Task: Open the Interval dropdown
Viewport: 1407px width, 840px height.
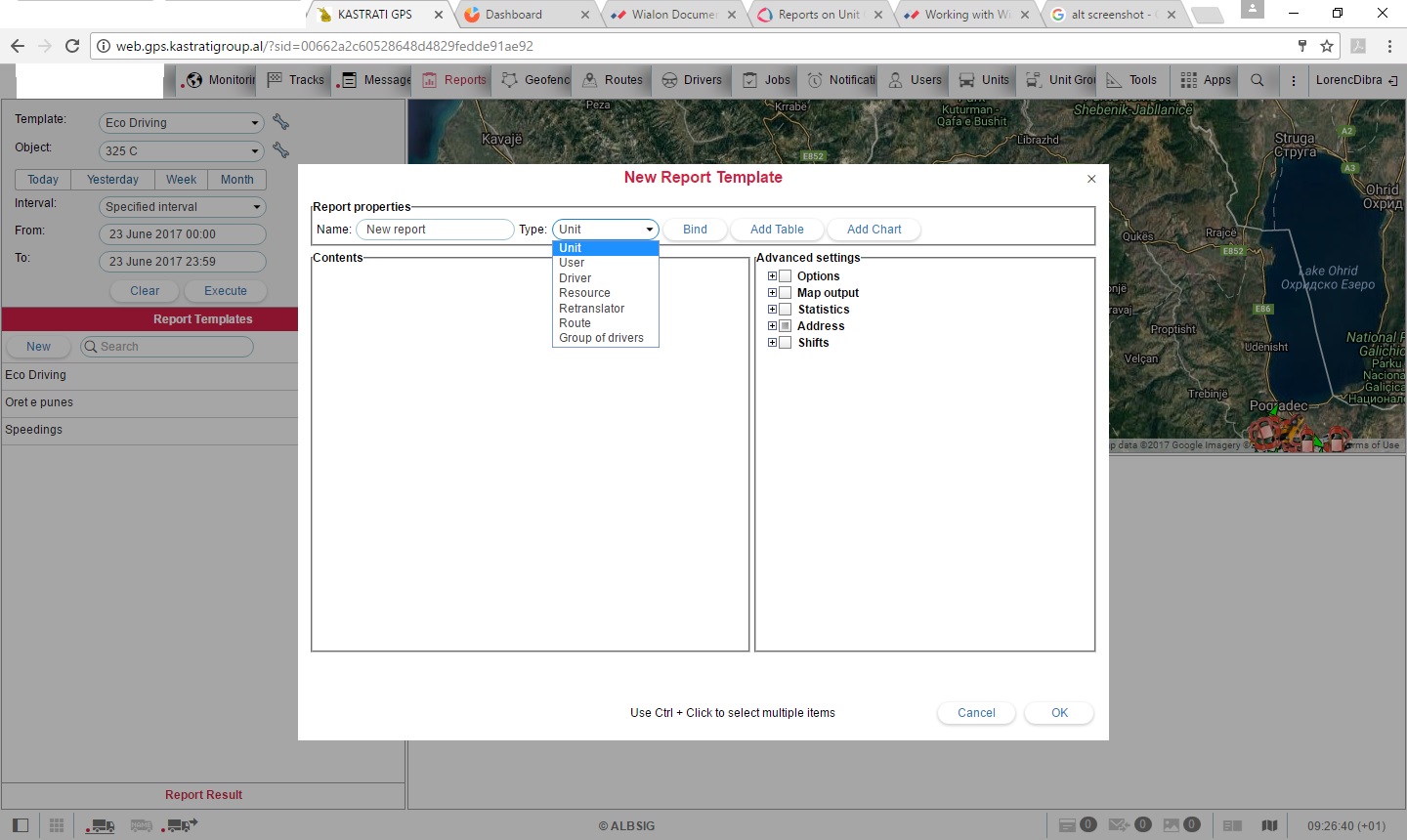Action: click(x=182, y=207)
